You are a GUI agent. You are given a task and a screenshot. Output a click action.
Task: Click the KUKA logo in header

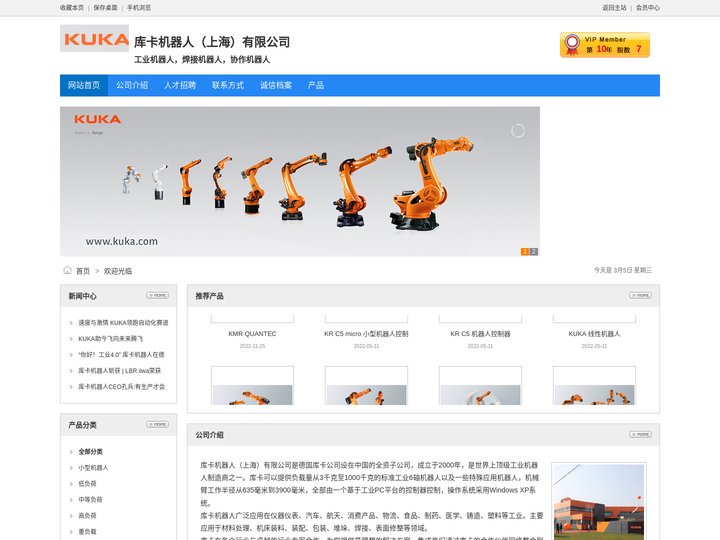click(x=95, y=39)
